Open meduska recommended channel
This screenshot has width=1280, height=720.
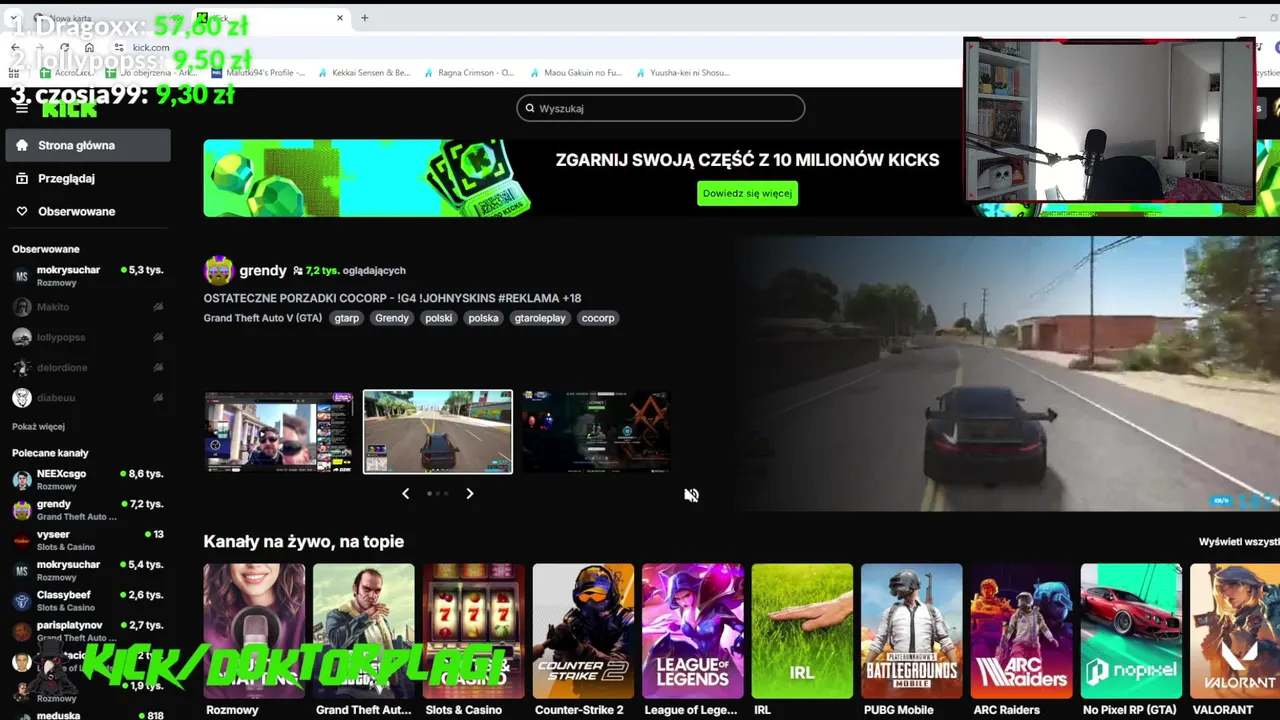pyautogui.click(x=87, y=715)
